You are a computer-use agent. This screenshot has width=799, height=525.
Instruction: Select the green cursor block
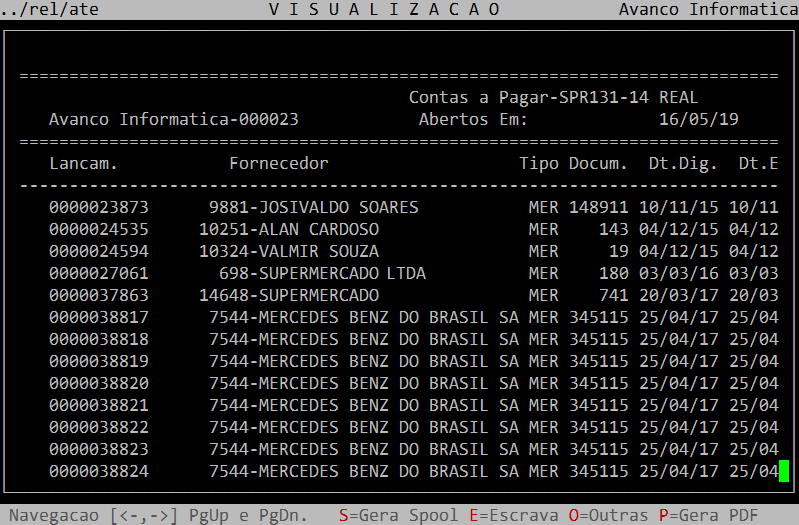point(784,471)
